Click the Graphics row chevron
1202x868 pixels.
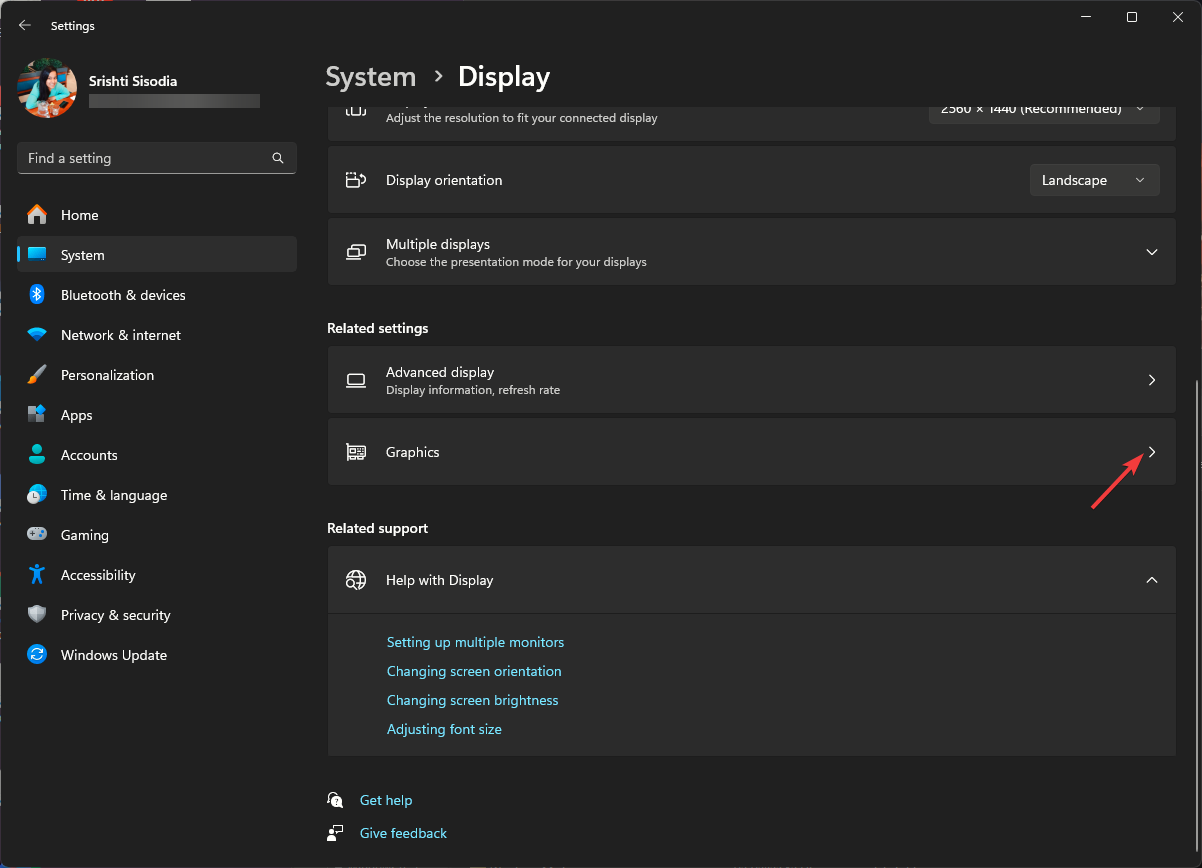click(x=1152, y=452)
